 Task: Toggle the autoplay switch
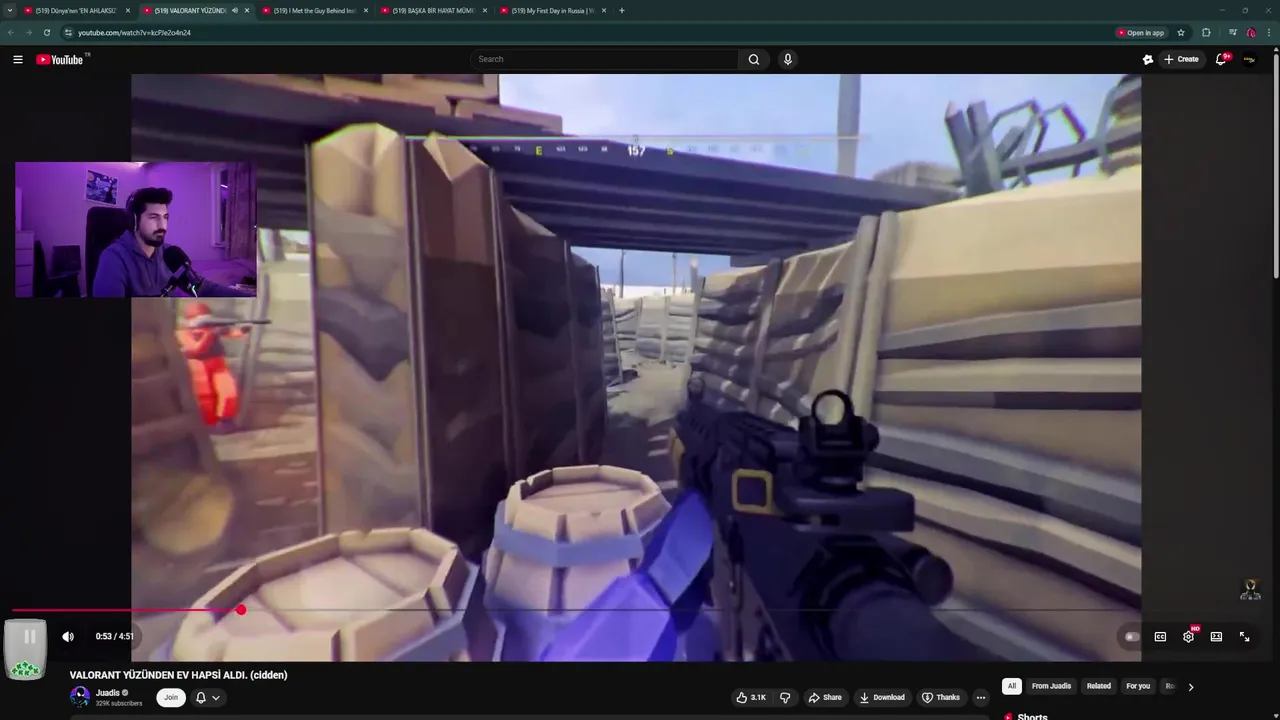tap(1132, 637)
